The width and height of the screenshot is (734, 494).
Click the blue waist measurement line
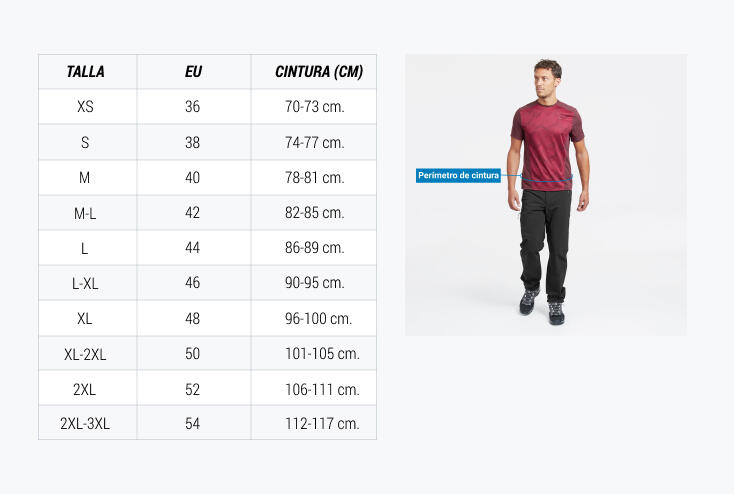(546, 178)
